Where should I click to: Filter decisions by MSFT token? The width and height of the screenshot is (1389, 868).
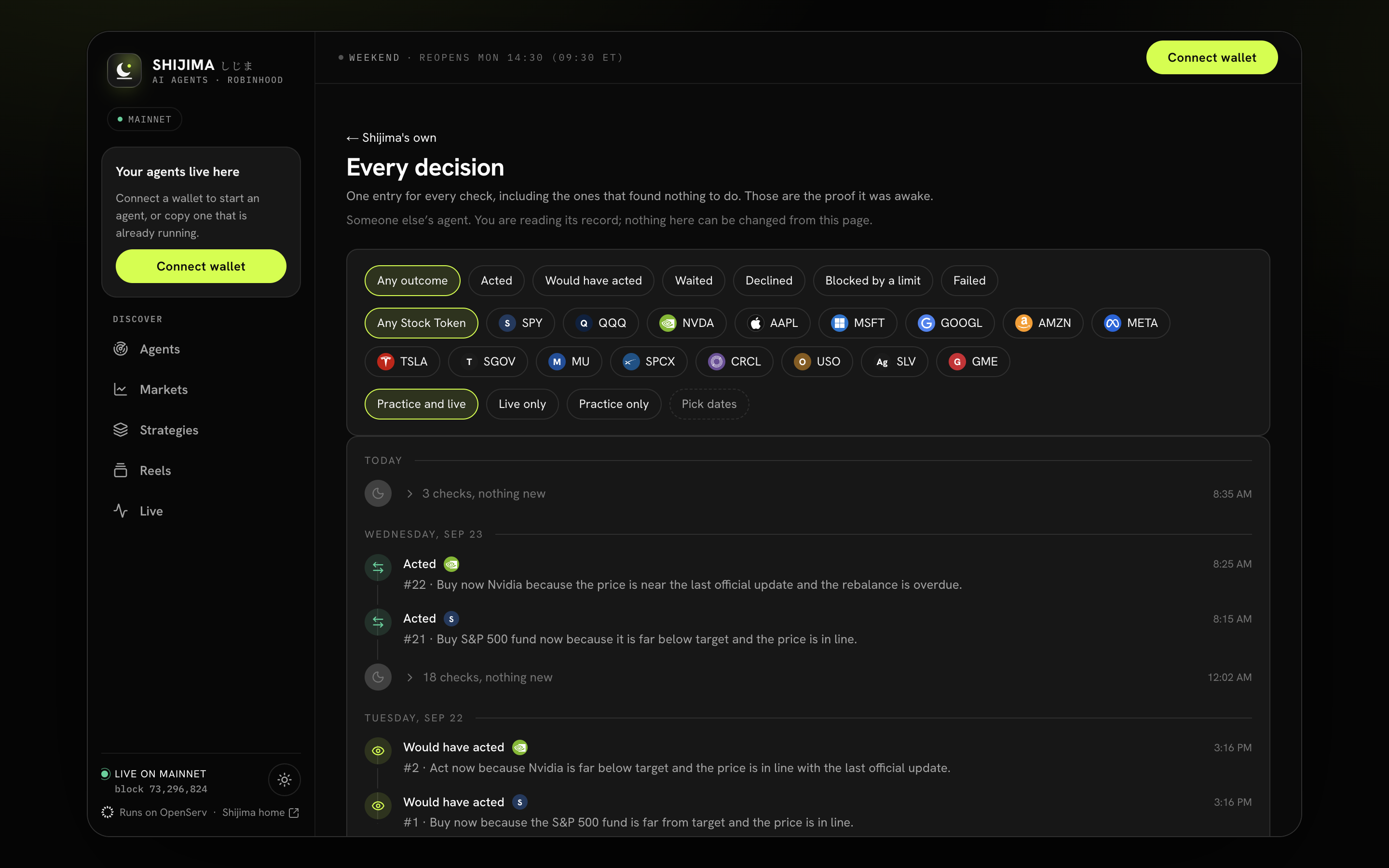click(858, 323)
